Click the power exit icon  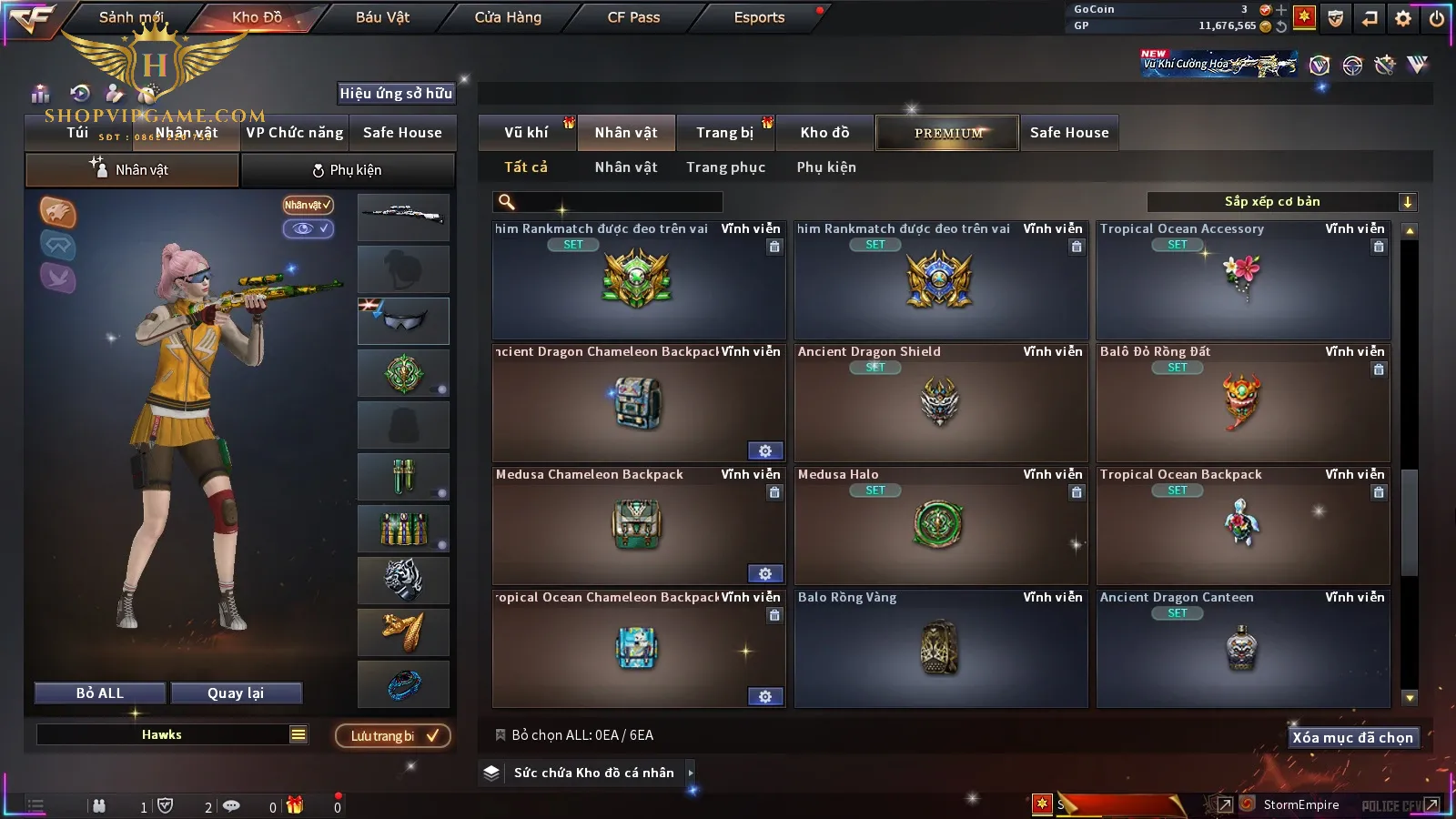coord(1437,18)
